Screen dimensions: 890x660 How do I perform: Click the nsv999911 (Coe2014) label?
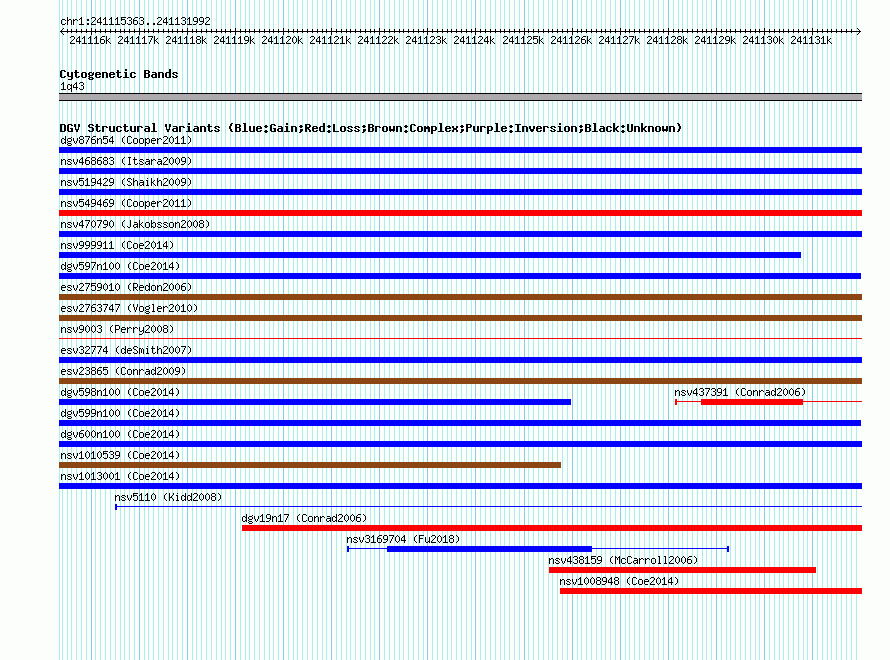tap(117, 245)
